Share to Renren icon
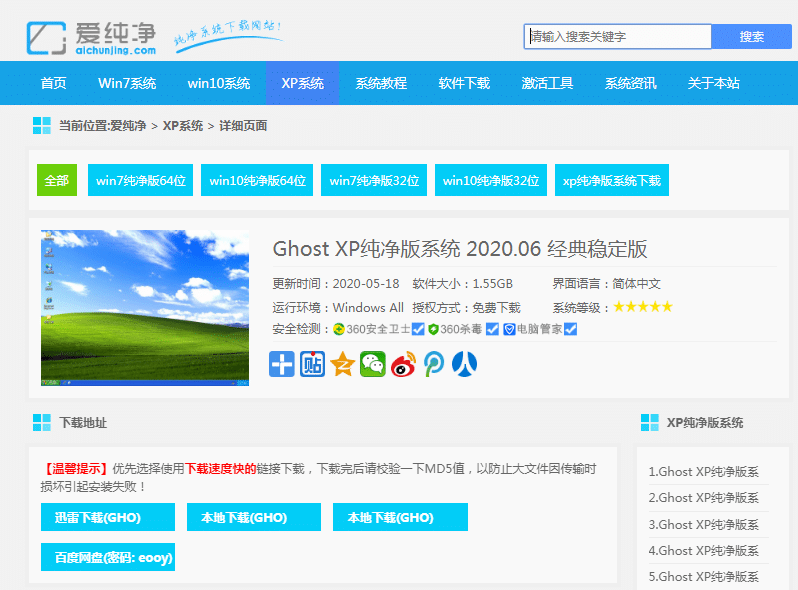Viewport: 798px width, 590px height. pos(464,364)
